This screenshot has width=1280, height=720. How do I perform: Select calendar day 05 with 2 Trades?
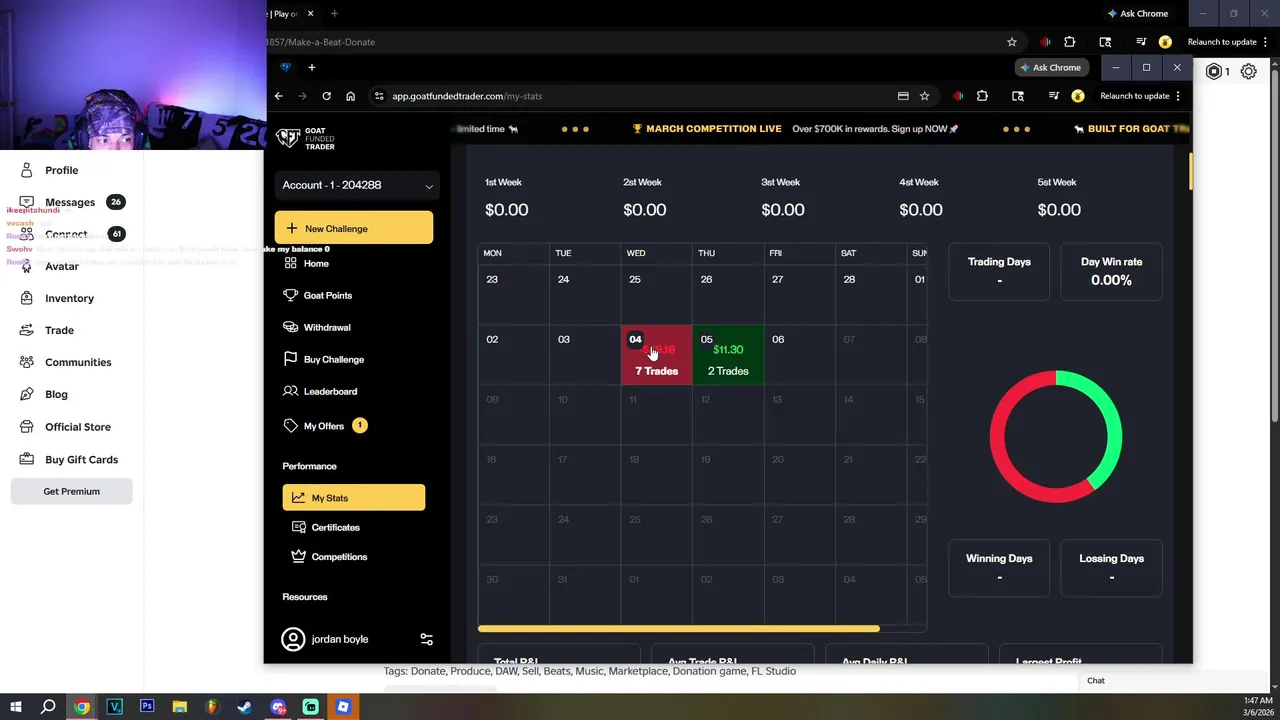[728, 355]
